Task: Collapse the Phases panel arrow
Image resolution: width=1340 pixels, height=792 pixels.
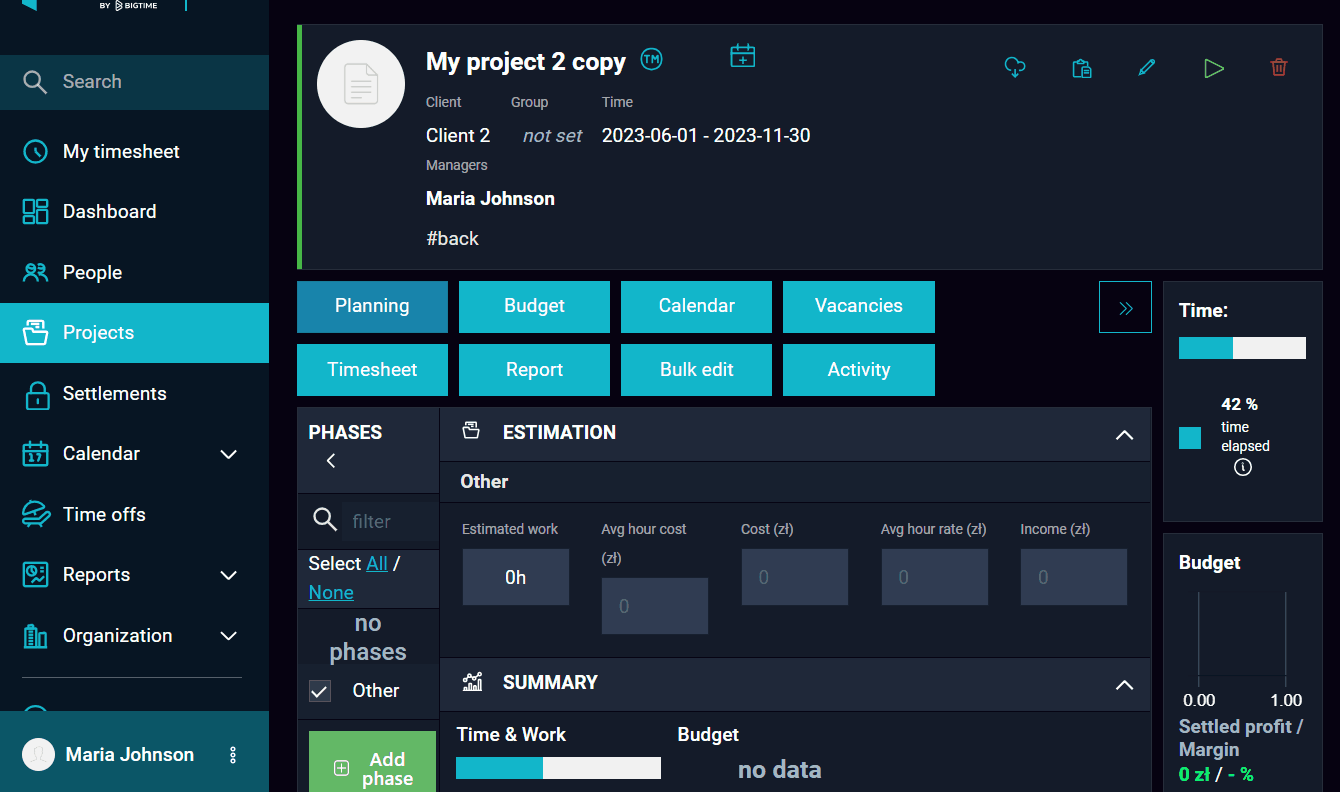Action: (x=331, y=461)
